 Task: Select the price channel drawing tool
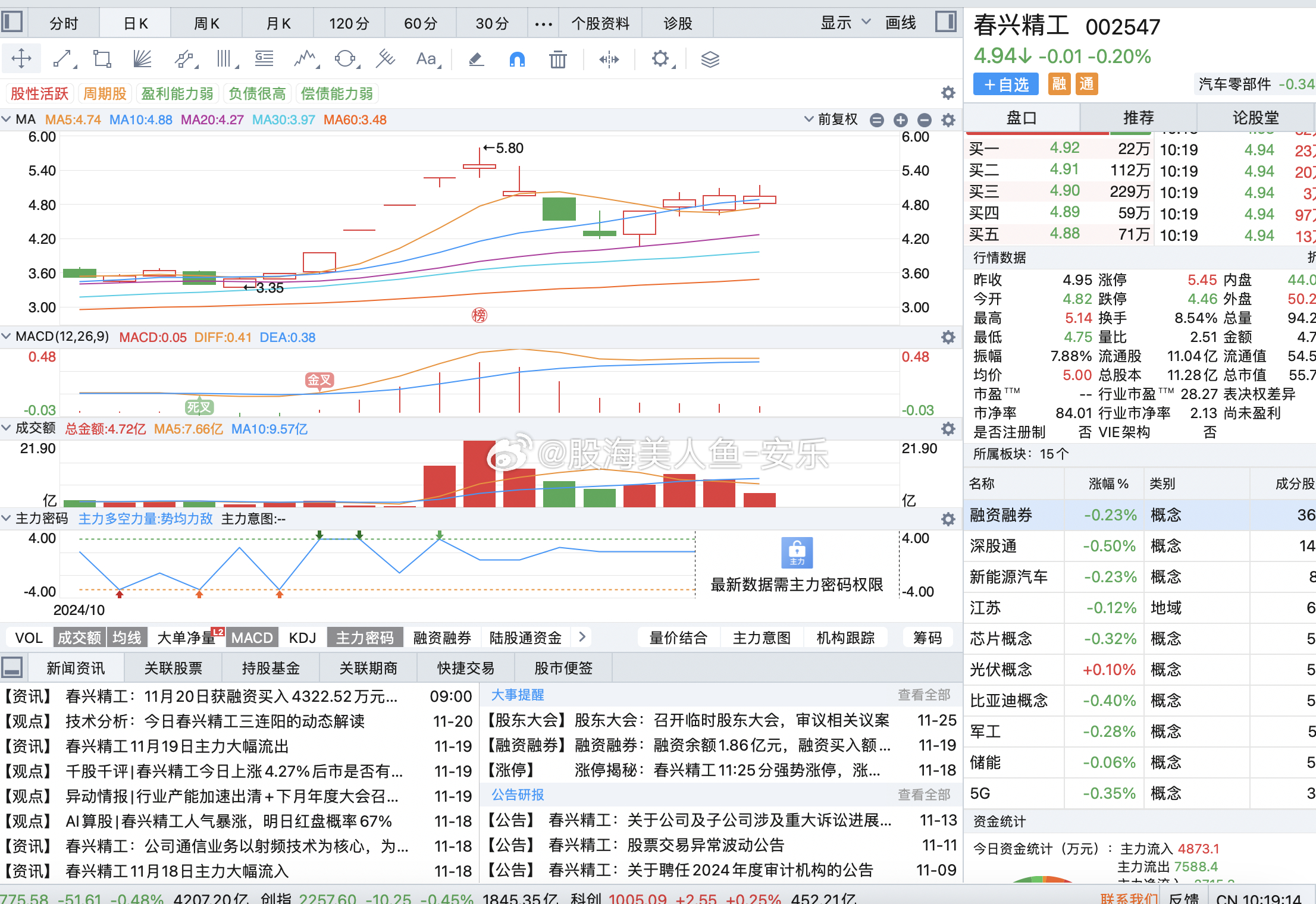click(x=185, y=59)
